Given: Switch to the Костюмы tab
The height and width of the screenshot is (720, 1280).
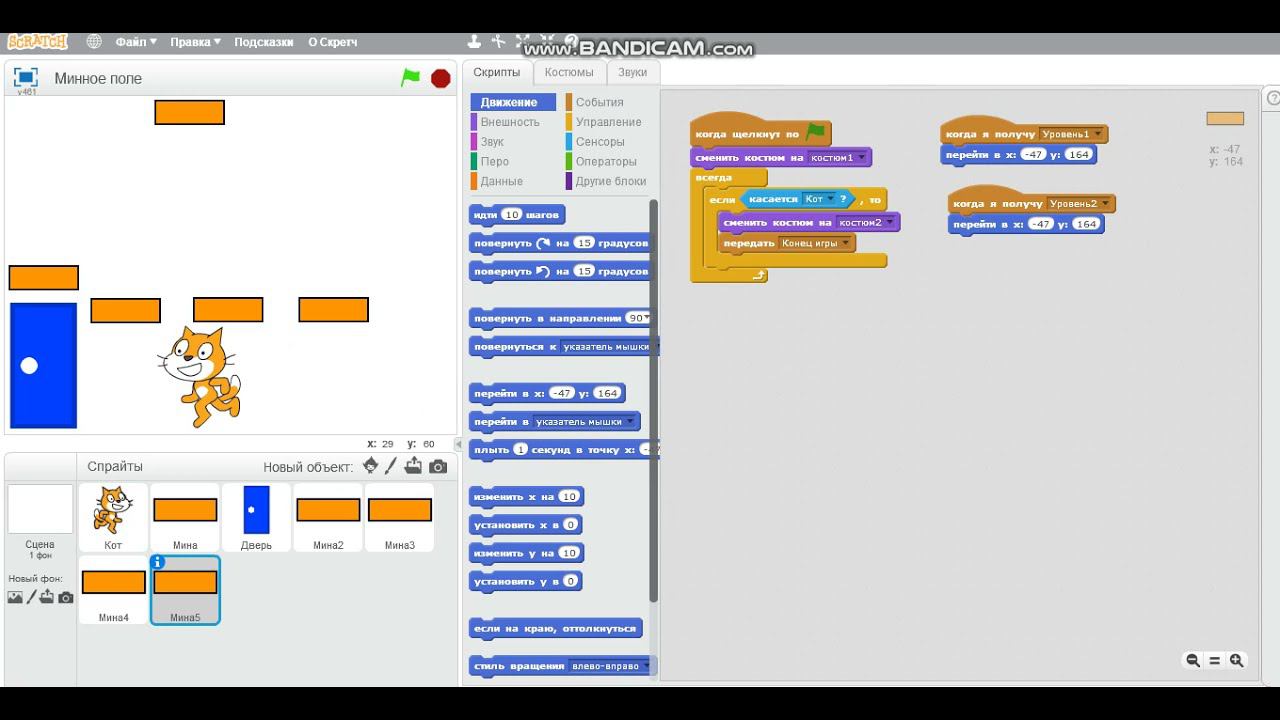Looking at the screenshot, I should coord(569,72).
